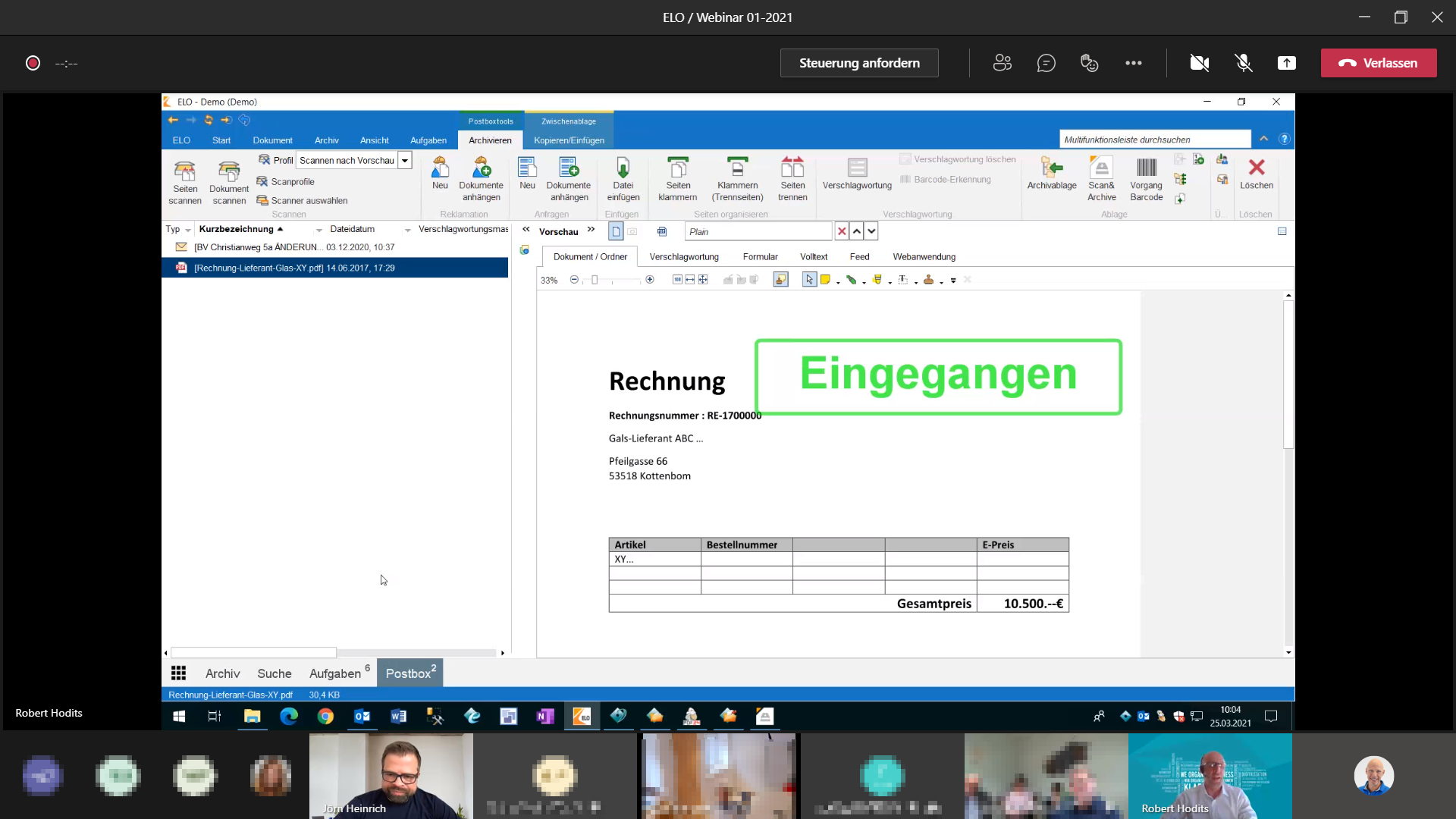This screenshot has height=819, width=1456.
Task: Click the red Verlassen button
Action: click(1378, 63)
